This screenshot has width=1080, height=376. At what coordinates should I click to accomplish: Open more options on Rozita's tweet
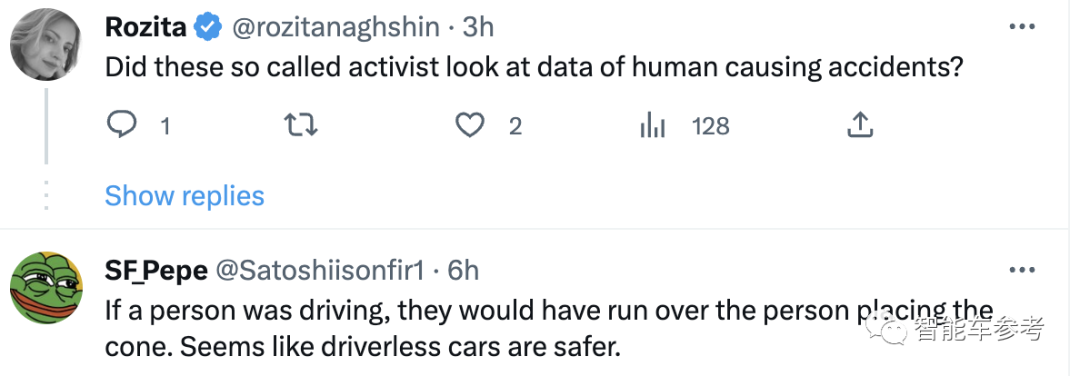tap(1022, 28)
